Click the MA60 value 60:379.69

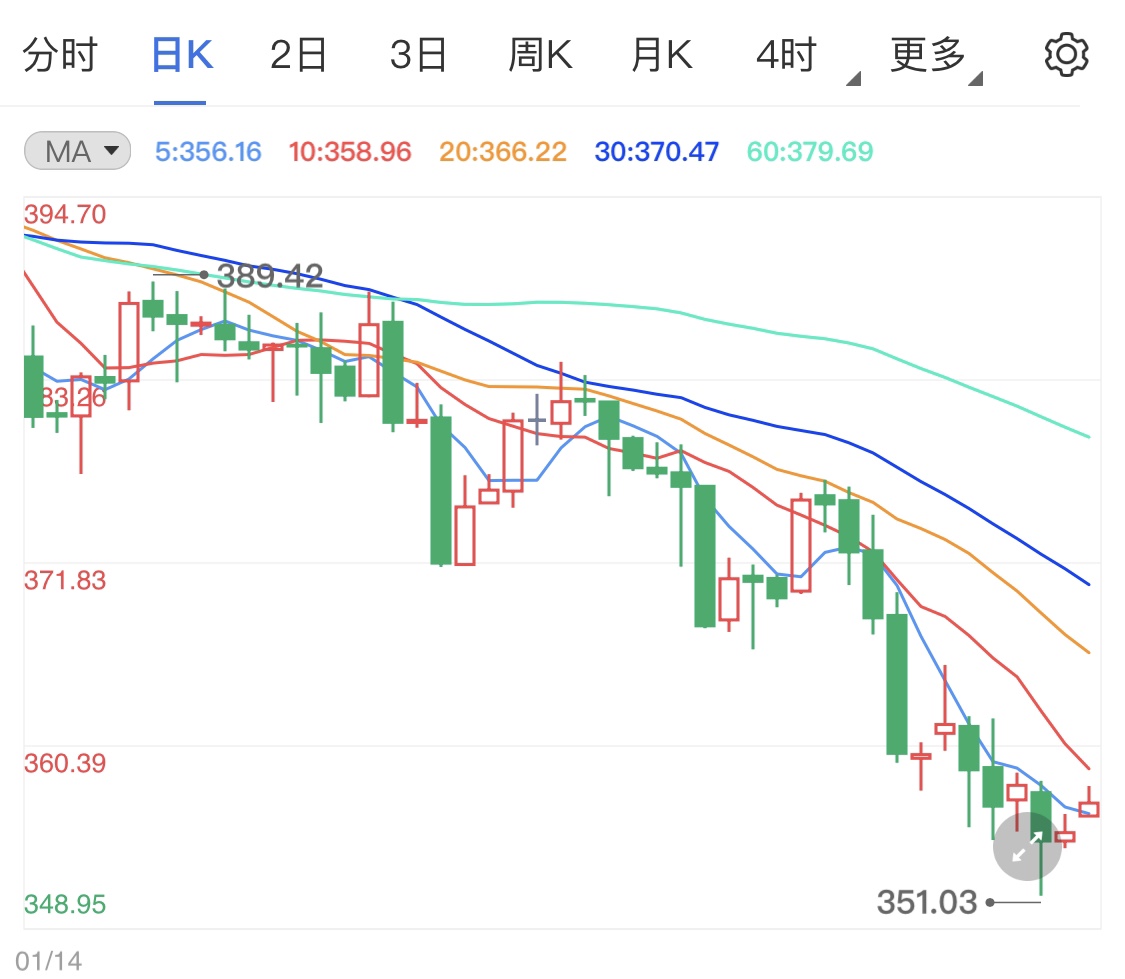[x=809, y=151]
